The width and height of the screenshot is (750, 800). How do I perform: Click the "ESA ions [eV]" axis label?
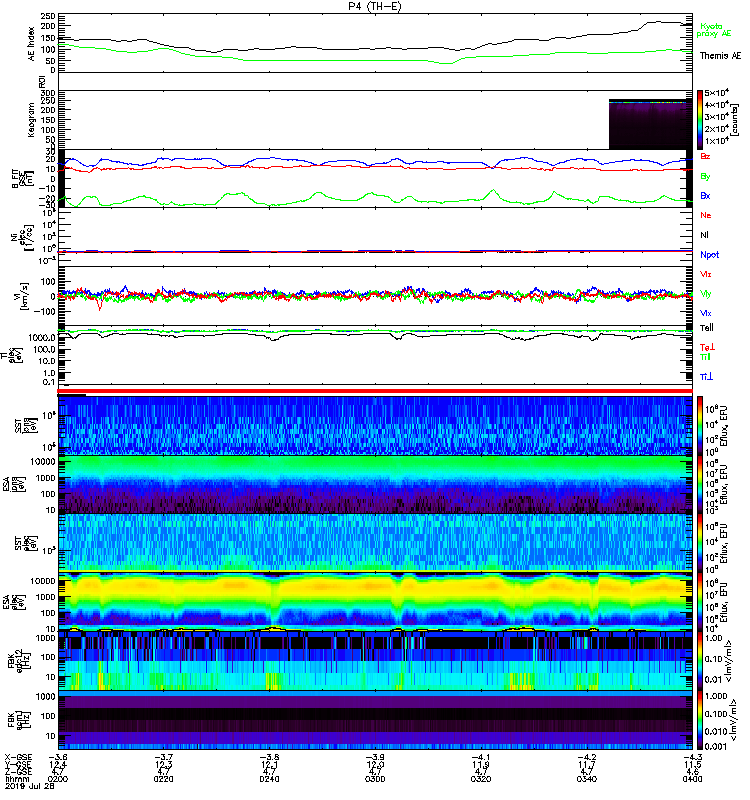point(12,484)
